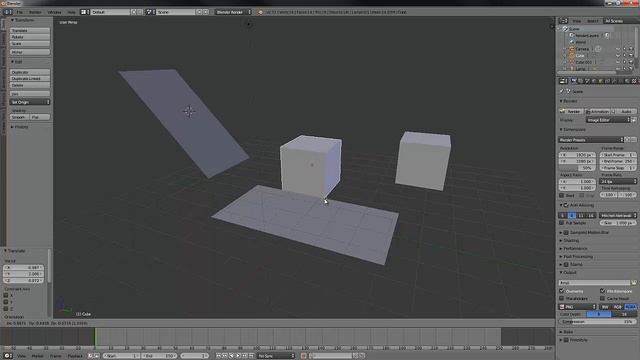Click the Scene name field in header
Image resolution: width=640 pixels, height=360 pixels.
click(176, 12)
